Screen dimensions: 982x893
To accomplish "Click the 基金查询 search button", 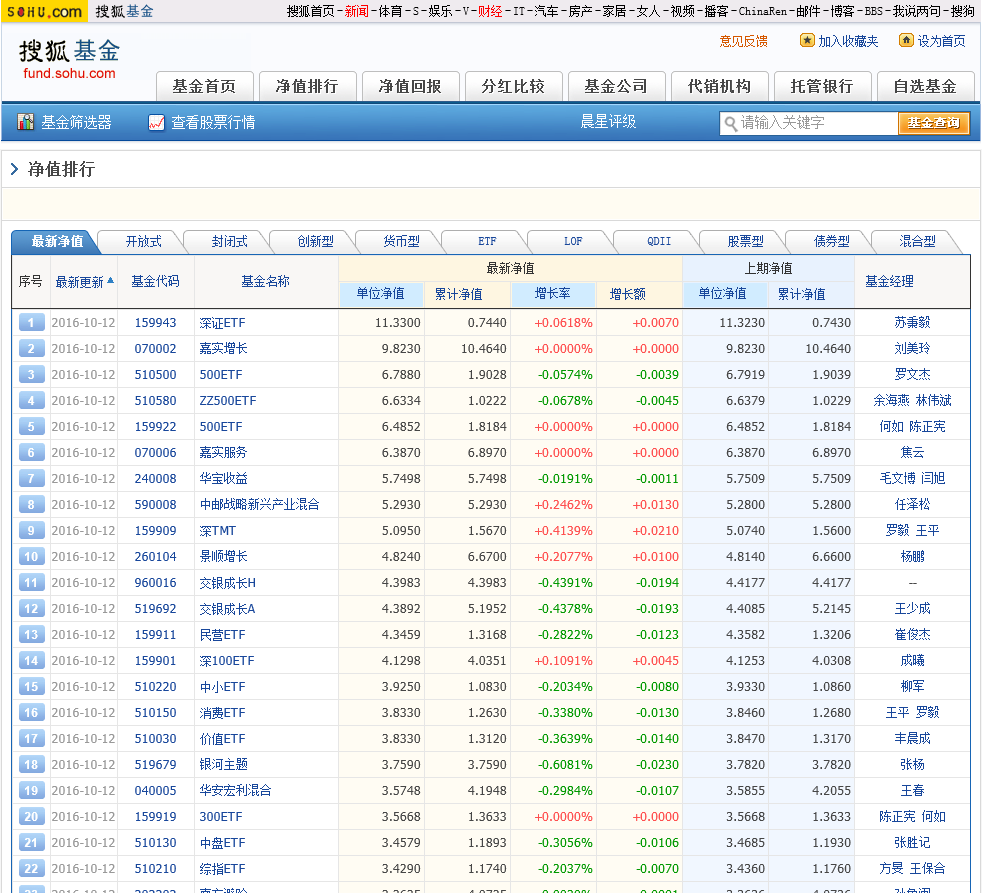I will point(933,123).
